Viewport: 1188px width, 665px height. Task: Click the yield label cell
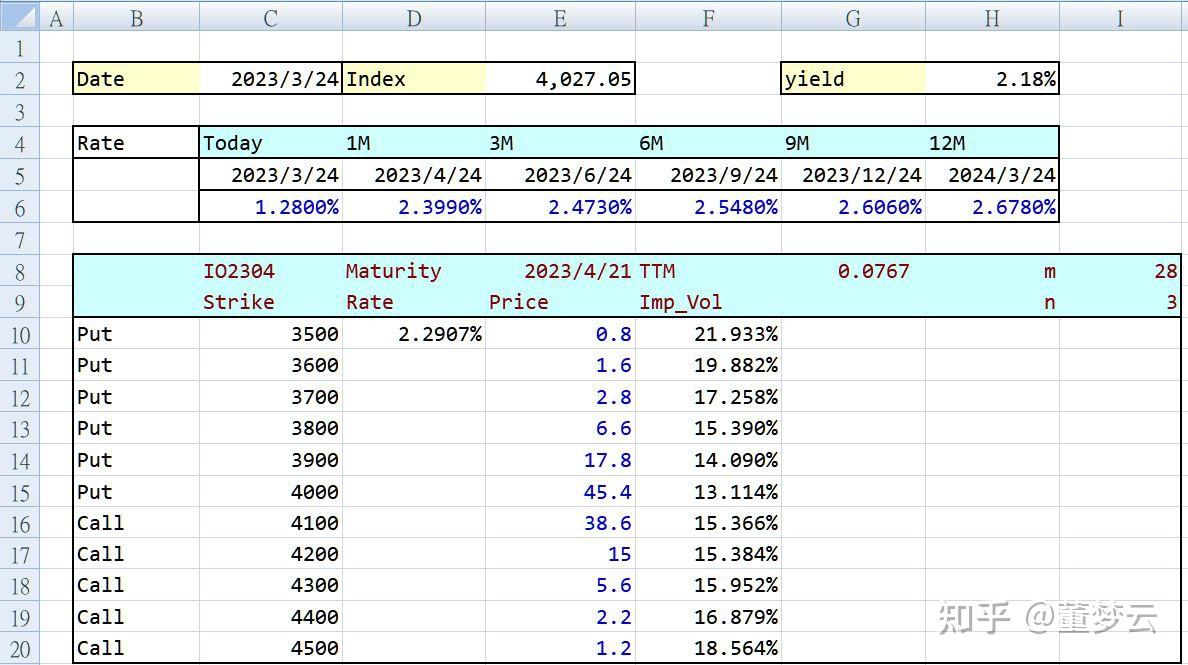pyautogui.click(x=853, y=79)
